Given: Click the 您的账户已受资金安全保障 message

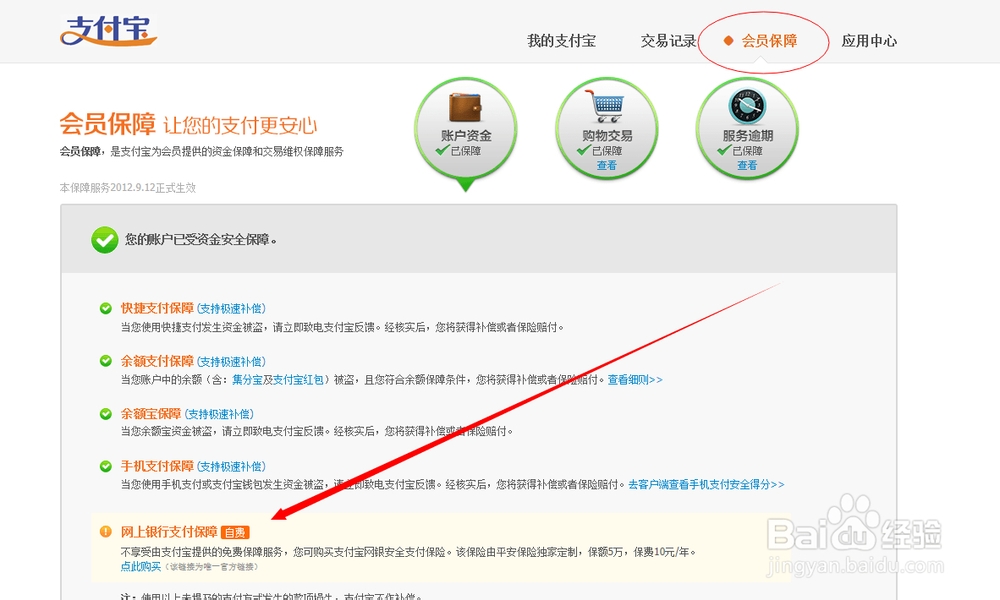Looking at the screenshot, I should pyautogui.click(x=201, y=240).
